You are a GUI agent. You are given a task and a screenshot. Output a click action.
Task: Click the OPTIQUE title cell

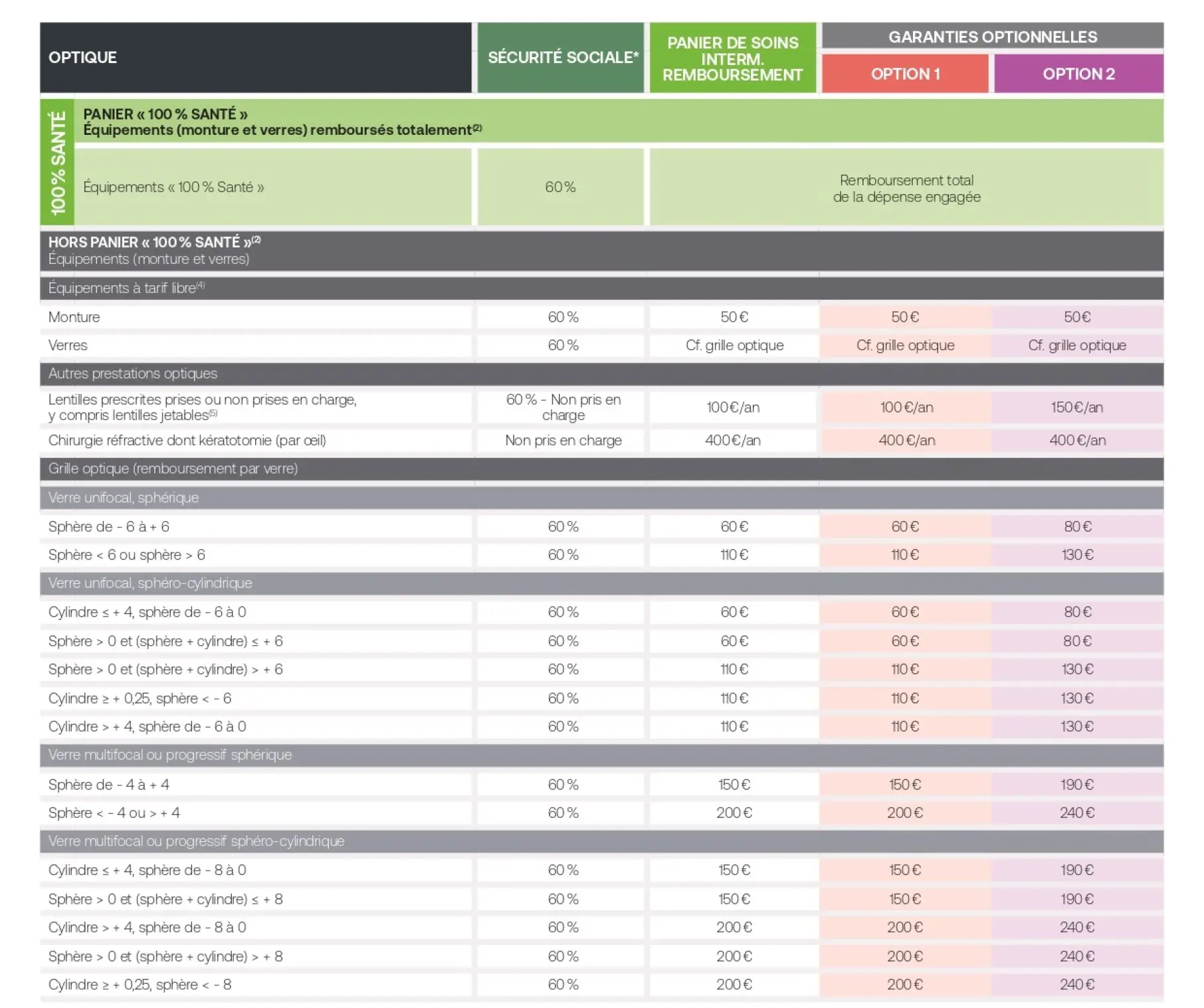(82, 58)
